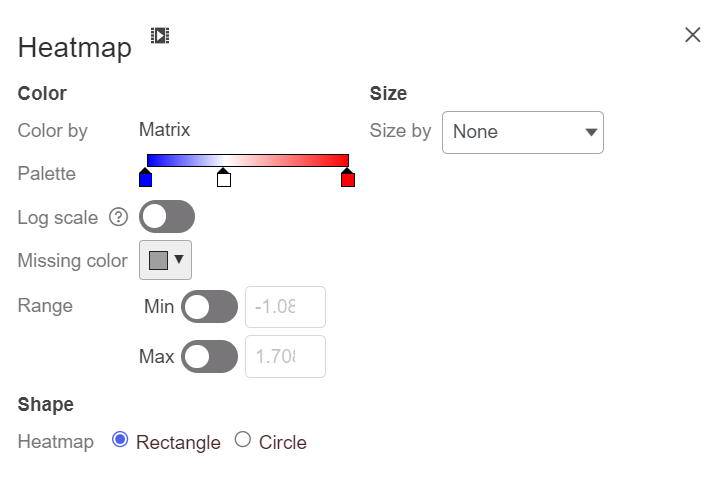Click the Min range value field

click(285, 307)
